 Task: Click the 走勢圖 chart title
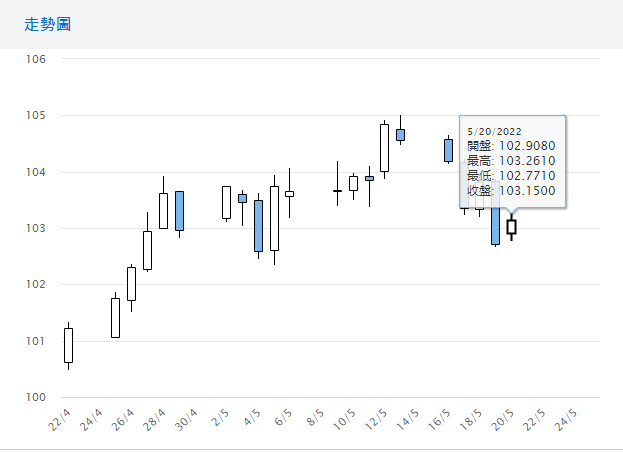point(47,23)
